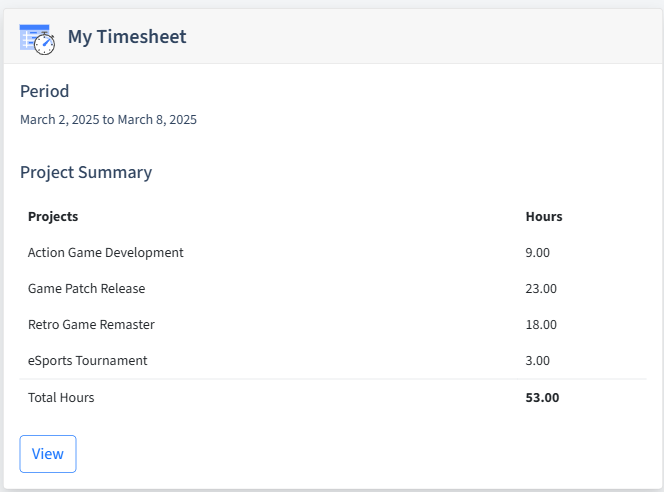Click the 23.00 hours value
This screenshot has height=492, width=664.
[x=541, y=289]
